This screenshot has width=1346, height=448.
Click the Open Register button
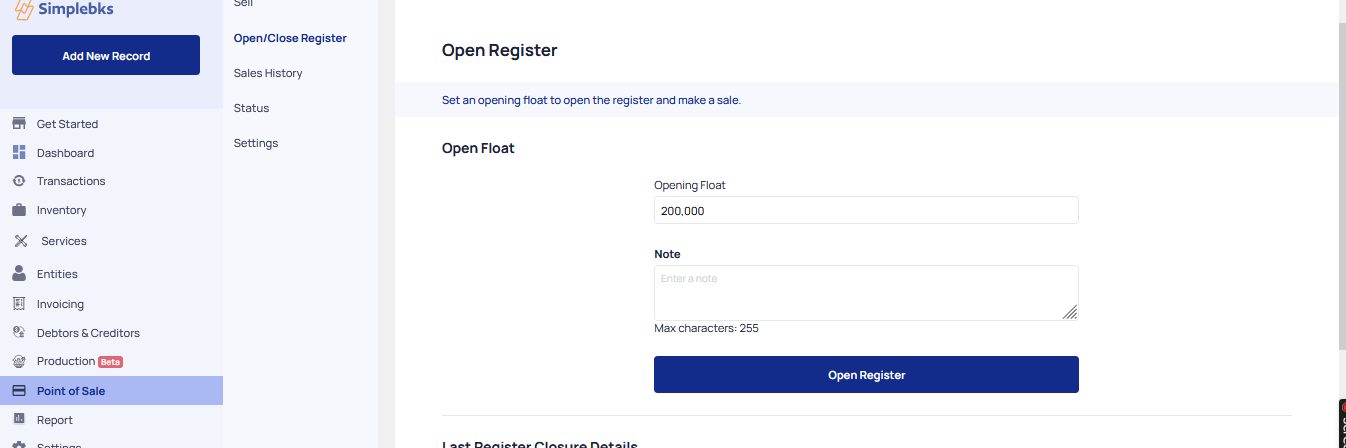tap(866, 375)
